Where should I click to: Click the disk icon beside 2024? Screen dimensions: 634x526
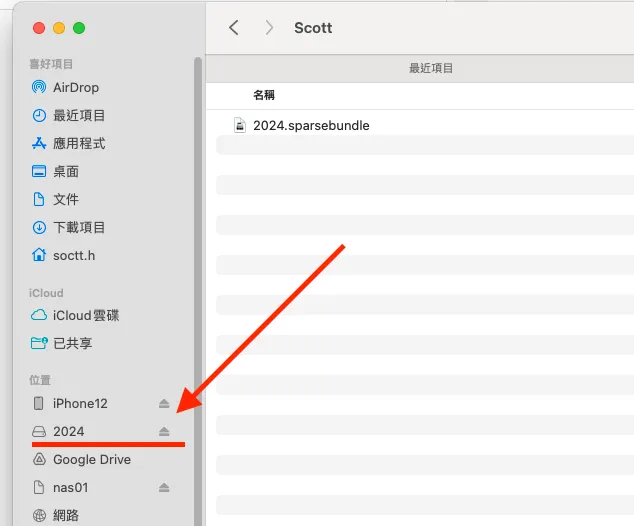coord(39,432)
